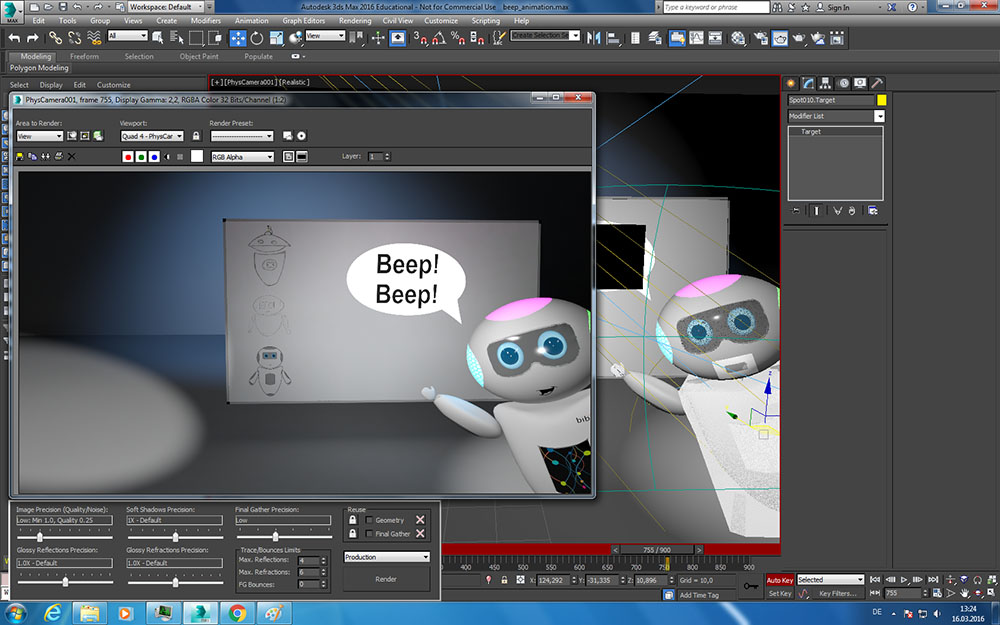Open the Rendering menu
This screenshot has width=1000, height=625.
[355, 20]
